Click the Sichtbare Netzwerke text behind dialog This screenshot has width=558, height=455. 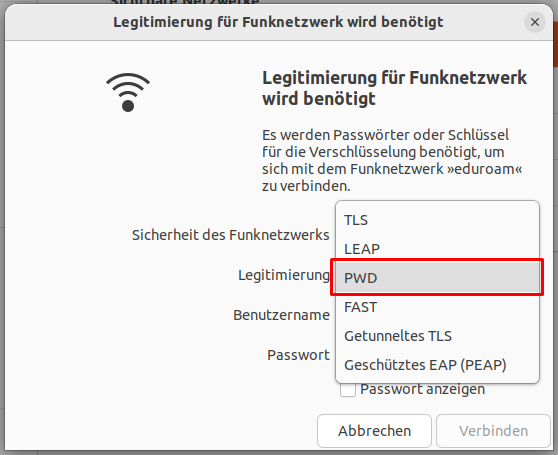click(185, 2)
